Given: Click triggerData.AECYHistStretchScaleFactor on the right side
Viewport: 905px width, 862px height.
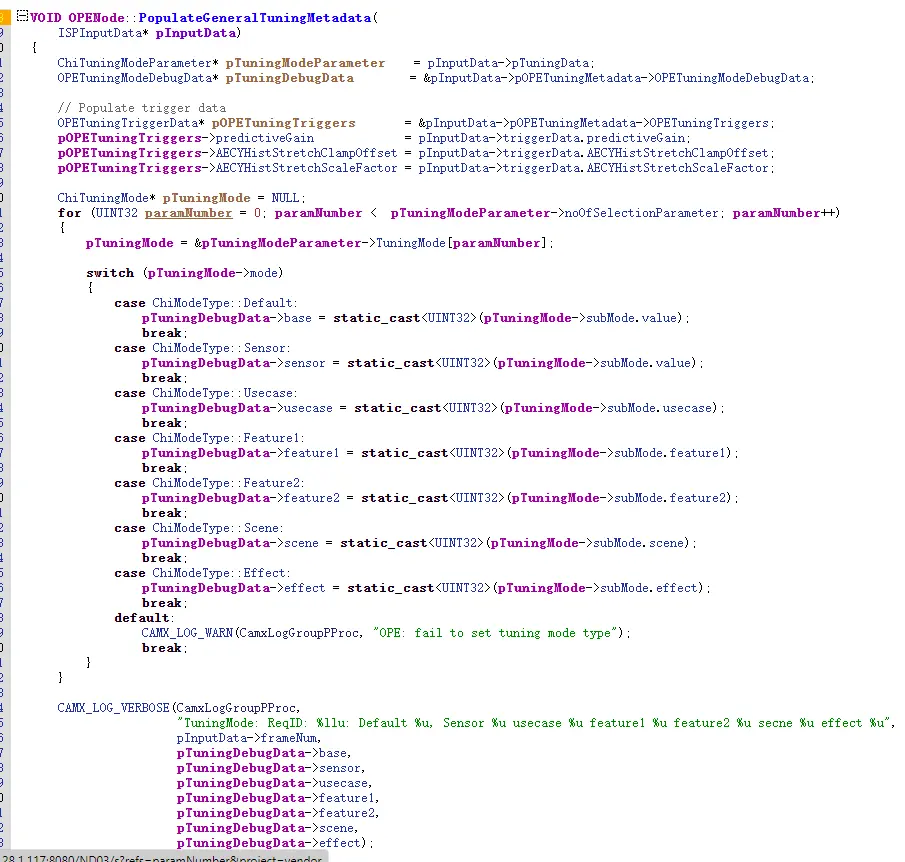Looking at the screenshot, I should coord(635,168).
